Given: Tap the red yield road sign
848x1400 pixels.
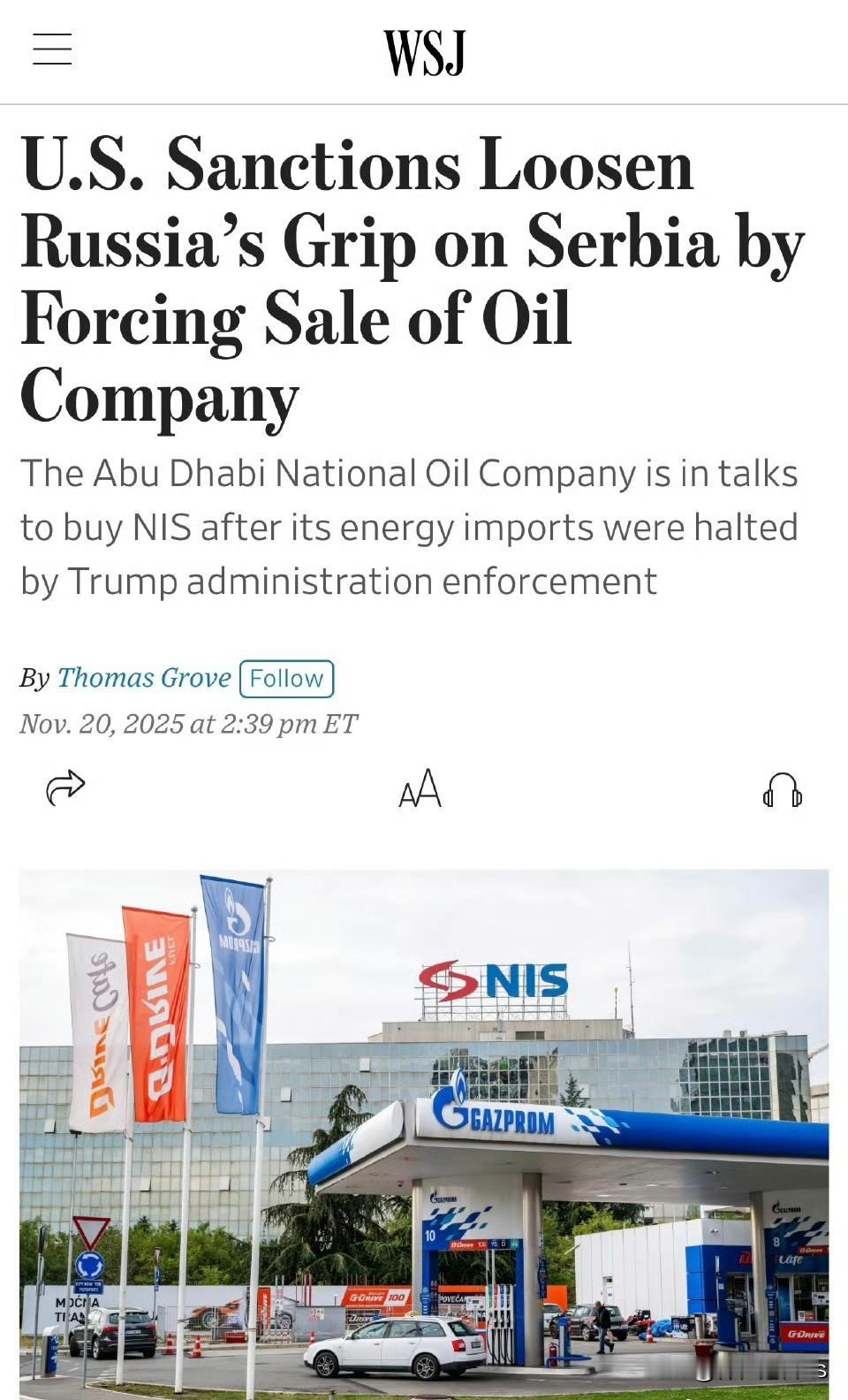Looking at the screenshot, I should (x=91, y=1232).
